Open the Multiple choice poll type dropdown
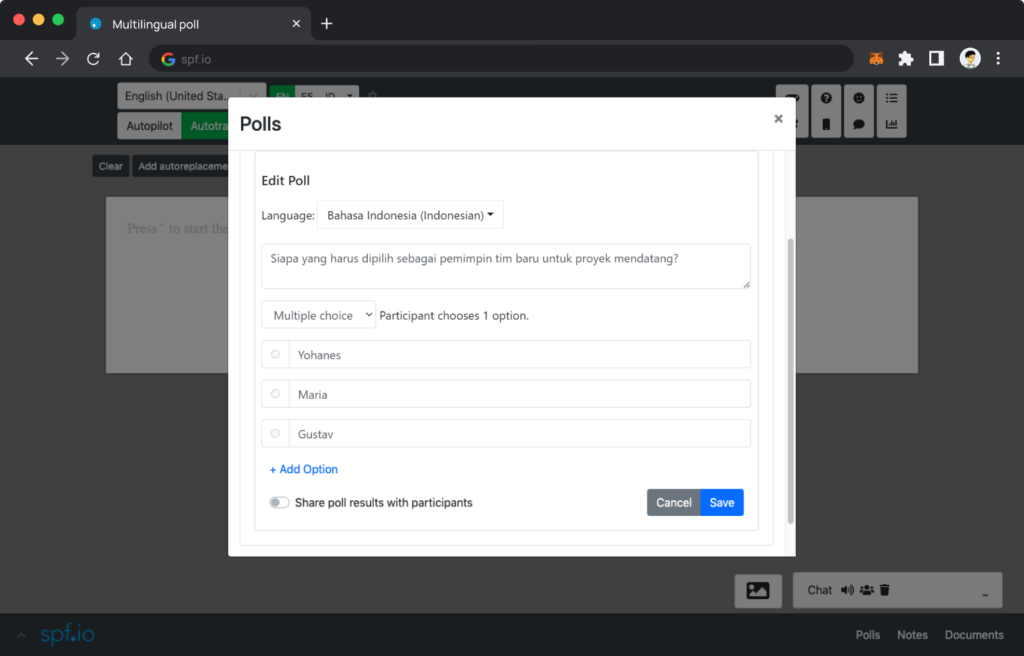This screenshot has height=656, width=1024. [x=318, y=315]
